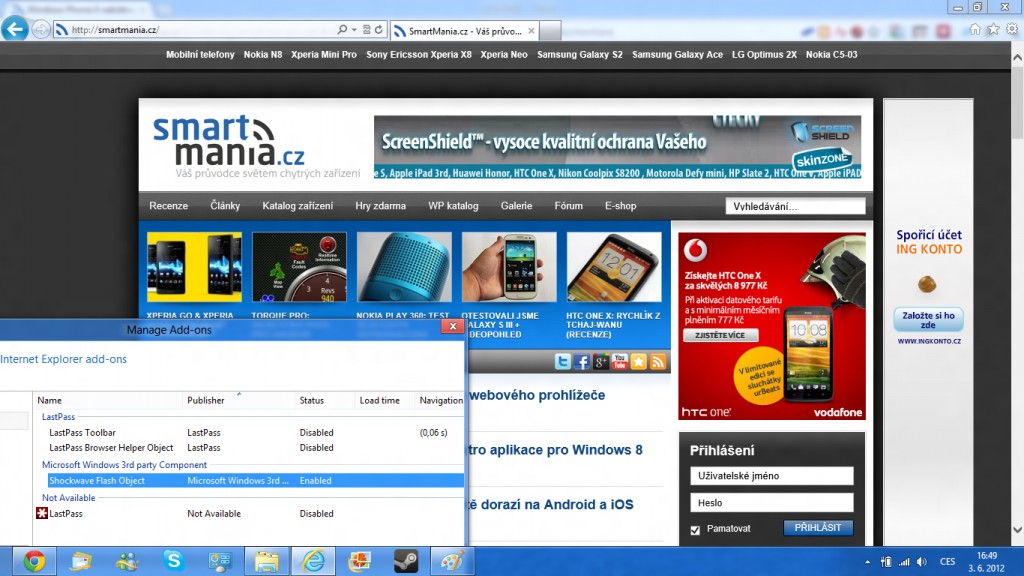
Task: Open the WP katalog menu item
Action: tap(453, 206)
